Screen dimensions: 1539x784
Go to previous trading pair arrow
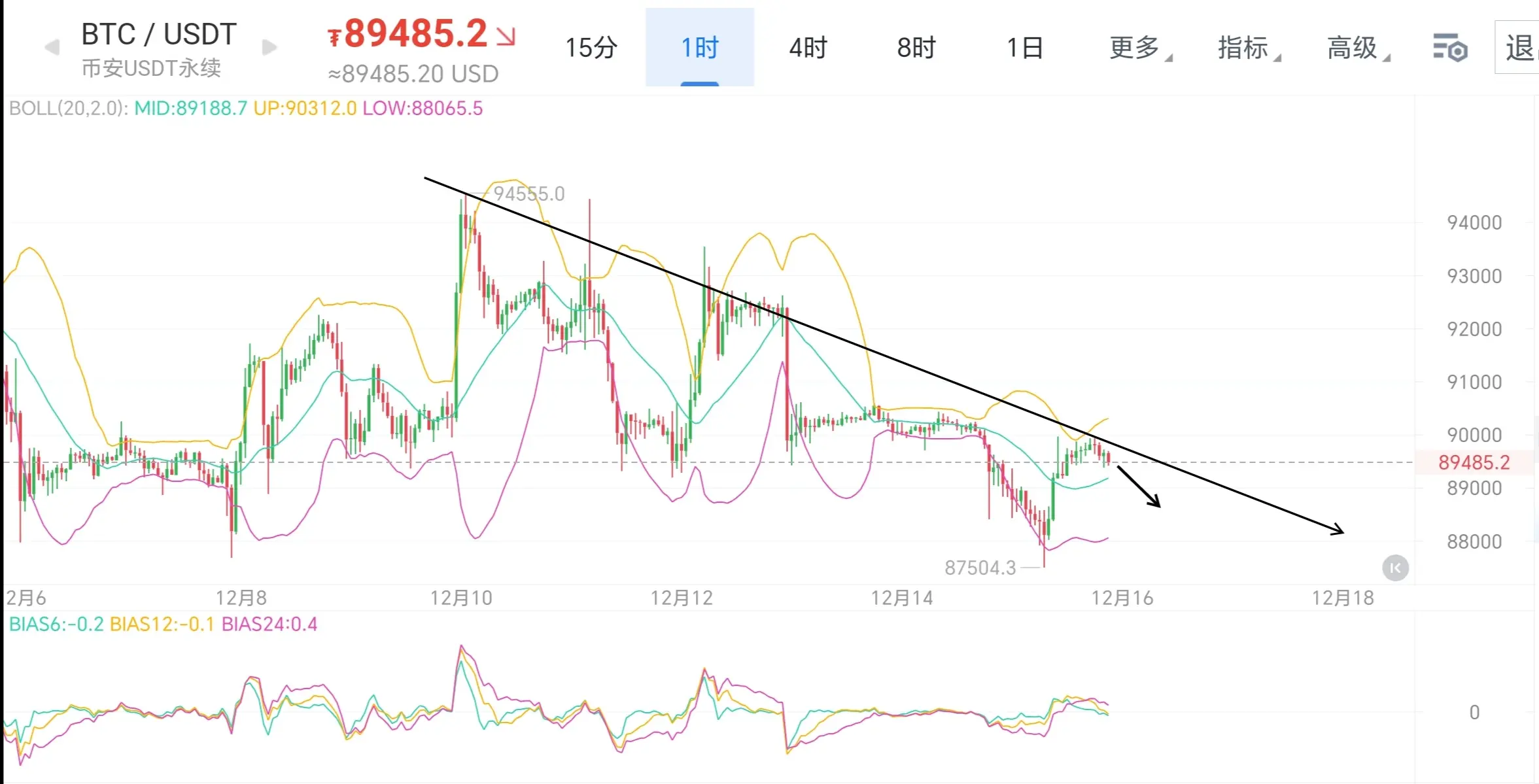coord(52,48)
